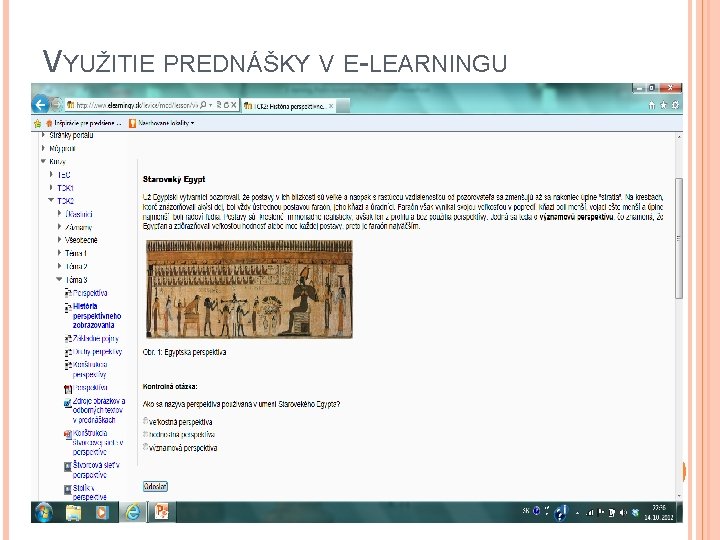This screenshot has height=540, width=720.
Task: Collapse the Kurzy tree node
Action: [x=43, y=161]
